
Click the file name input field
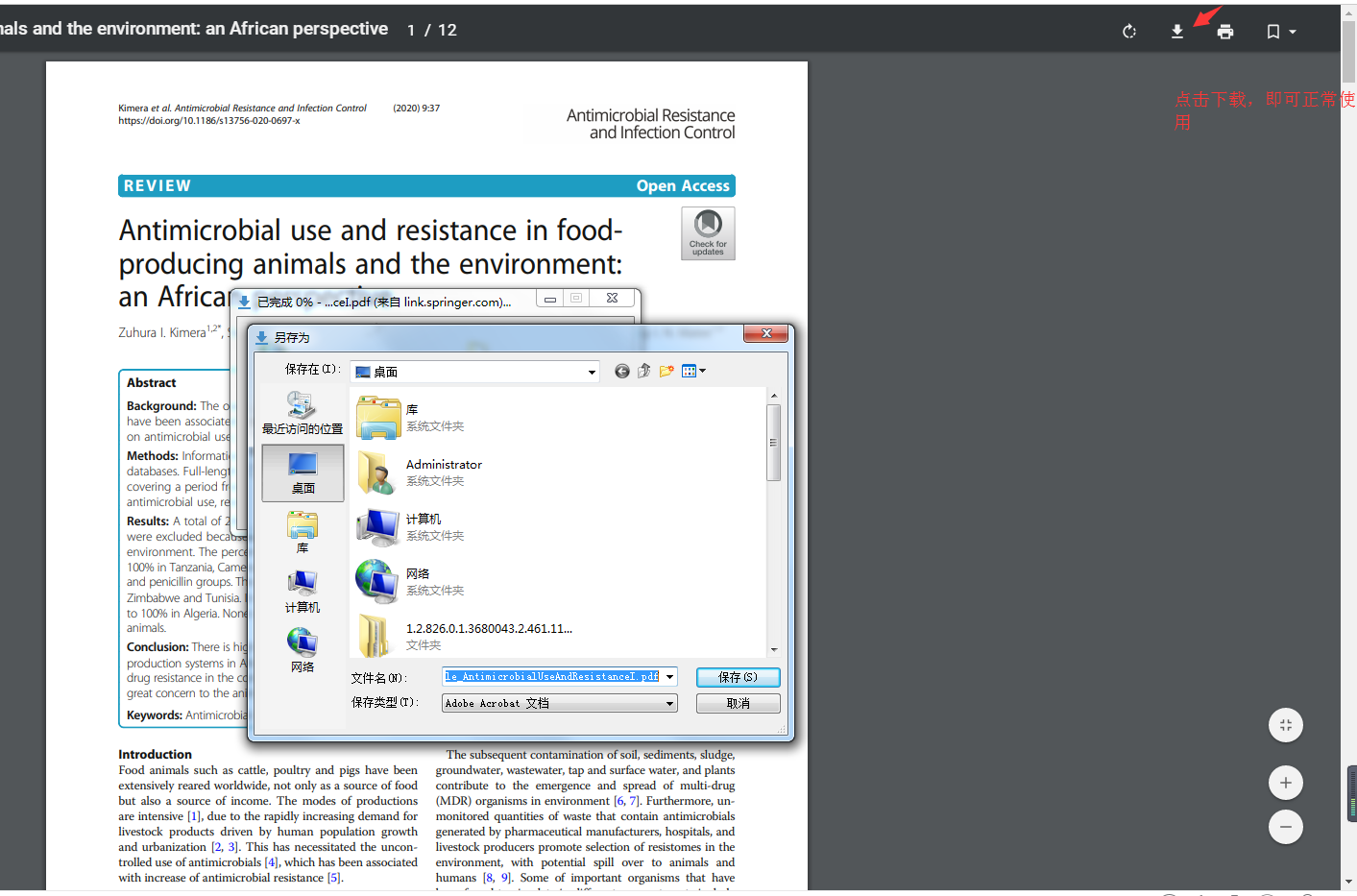click(552, 677)
